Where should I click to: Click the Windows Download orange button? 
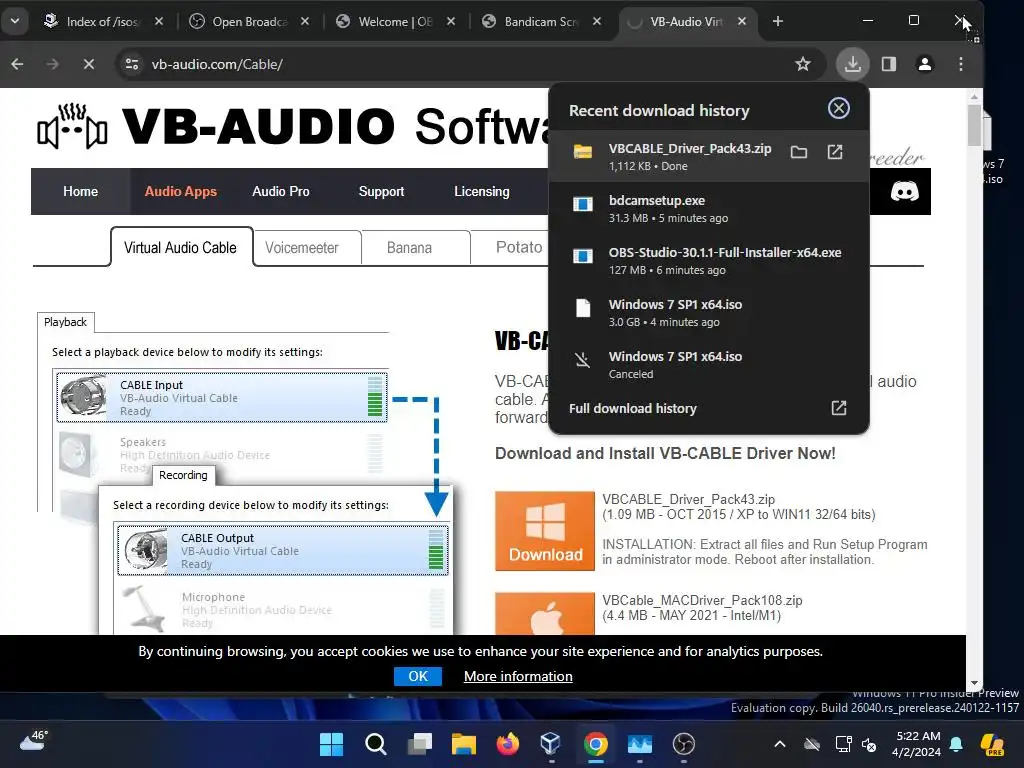coord(545,531)
